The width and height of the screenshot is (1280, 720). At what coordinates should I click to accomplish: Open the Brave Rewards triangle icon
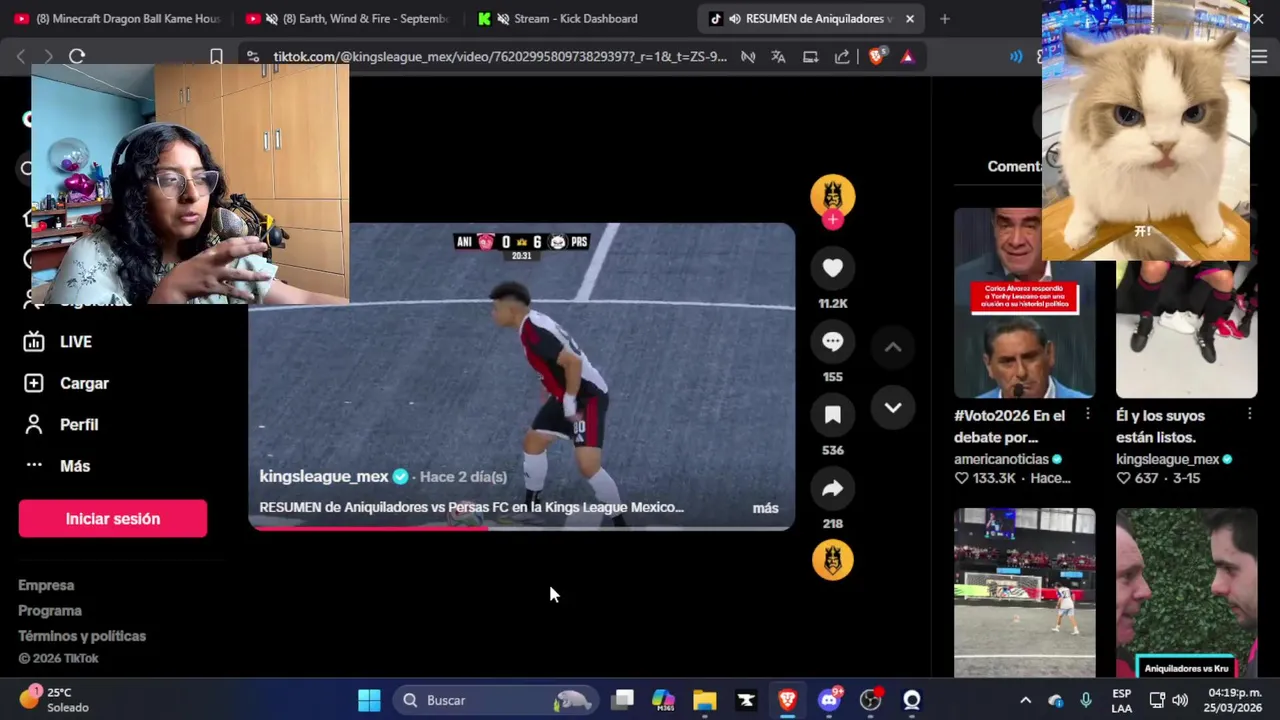[x=907, y=57]
